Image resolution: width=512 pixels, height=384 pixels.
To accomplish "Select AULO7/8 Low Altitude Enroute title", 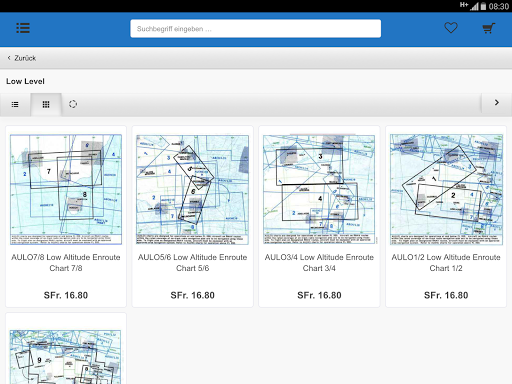I will pyautogui.click(x=66, y=263).
